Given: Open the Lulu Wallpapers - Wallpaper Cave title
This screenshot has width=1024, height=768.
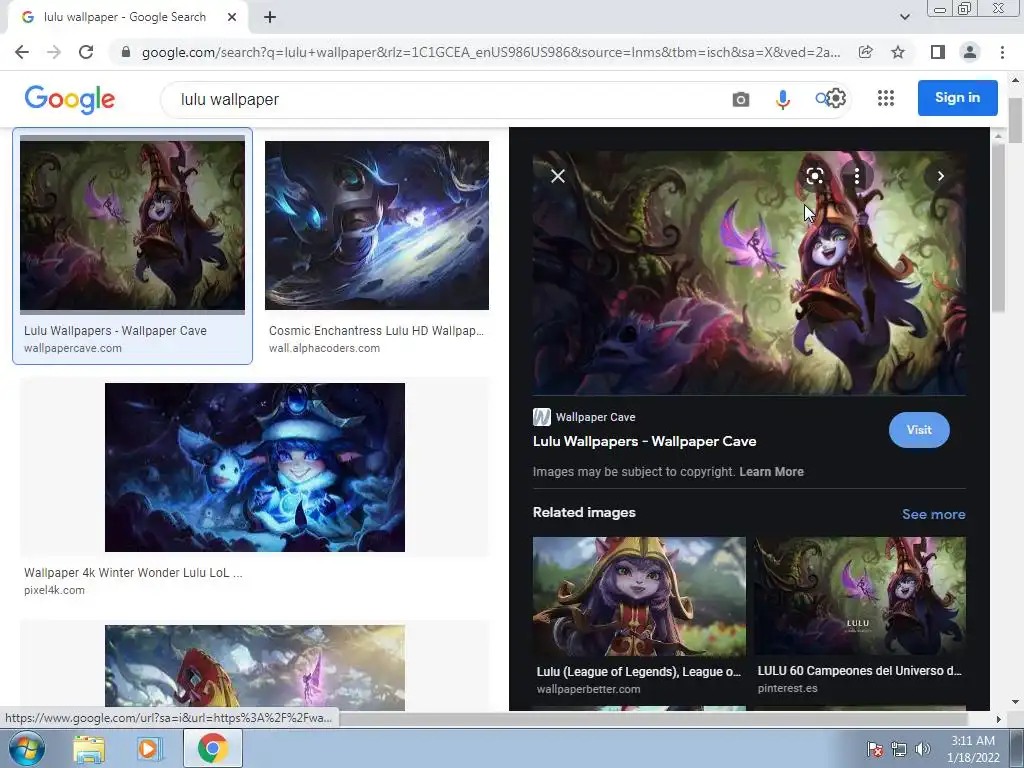Looking at the screenshot, I should (x=645, y=441).
